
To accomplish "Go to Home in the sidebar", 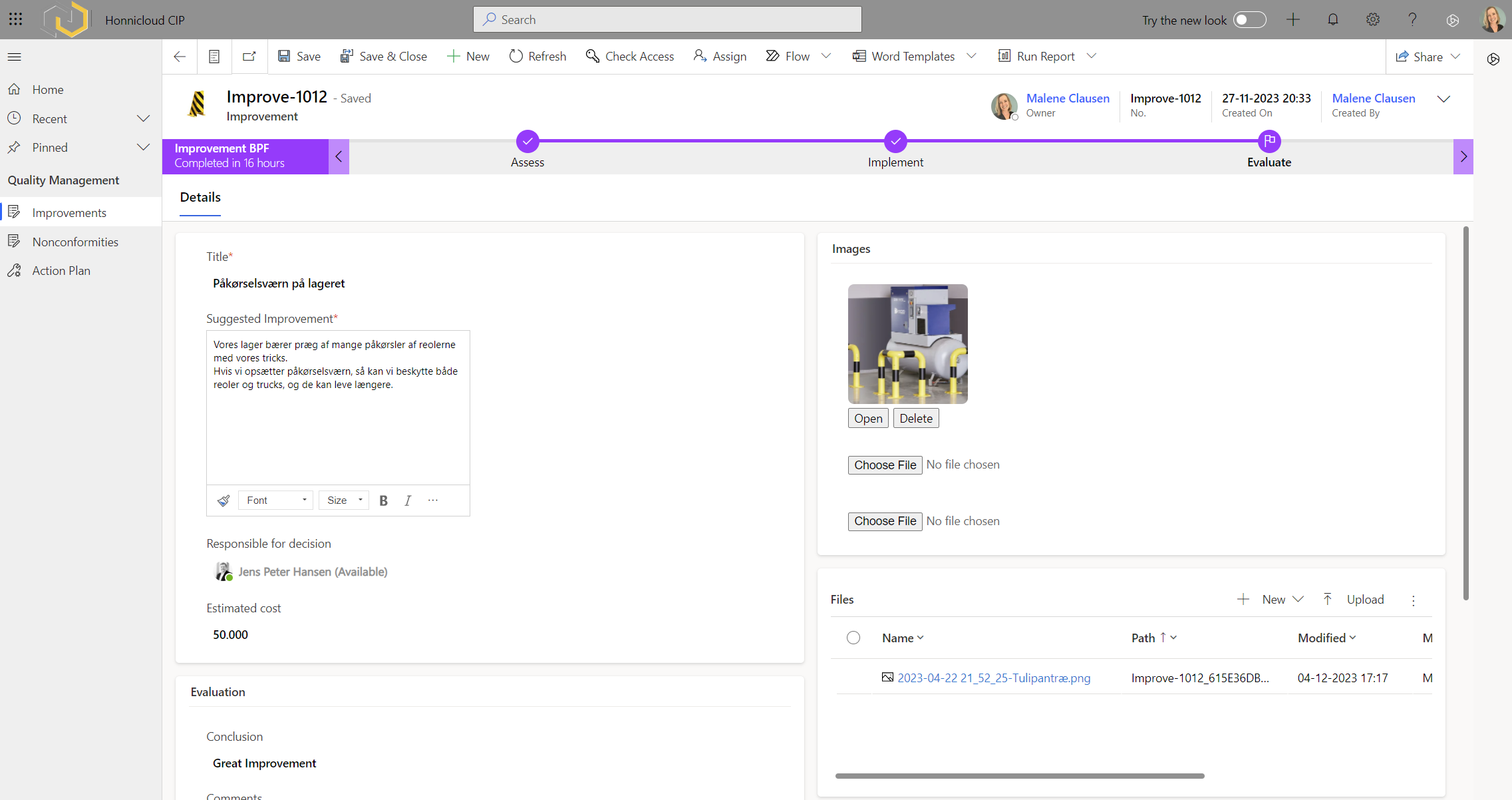I will (x=80, y=90).
